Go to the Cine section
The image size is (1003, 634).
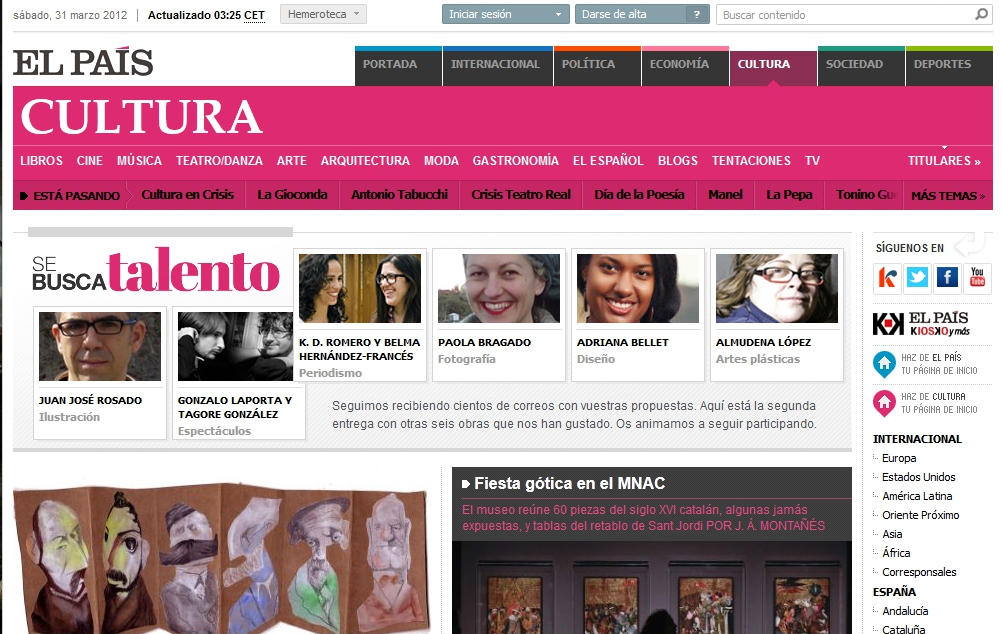[90, 161]
